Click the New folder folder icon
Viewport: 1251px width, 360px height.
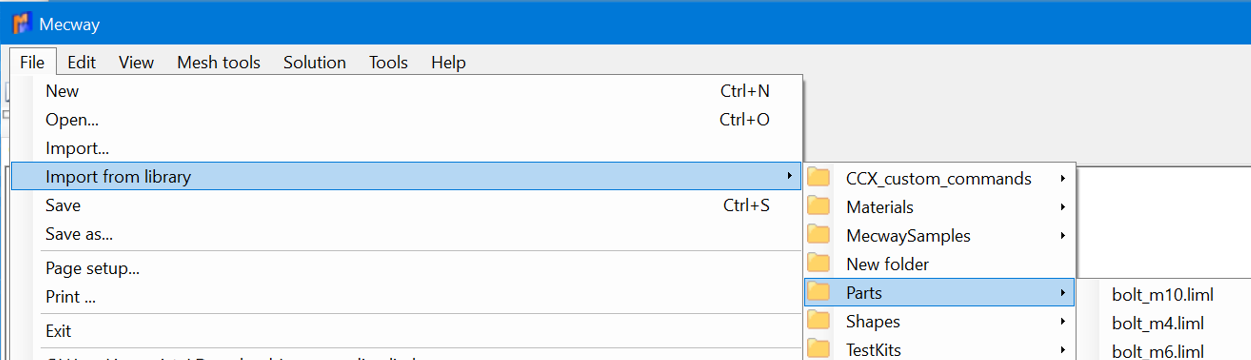[820, 264]
